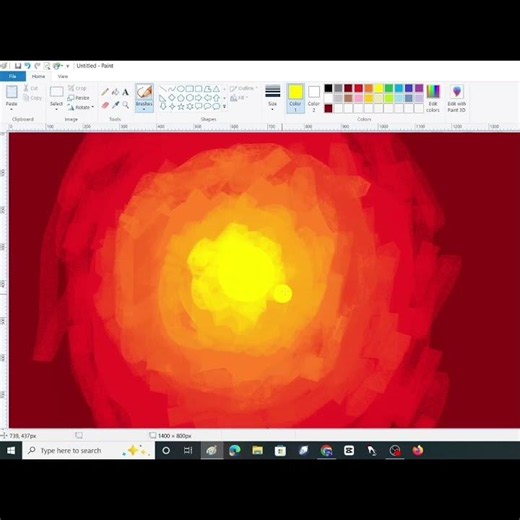
Task: Select the Down arrow shape
Action: click(163, 107)
